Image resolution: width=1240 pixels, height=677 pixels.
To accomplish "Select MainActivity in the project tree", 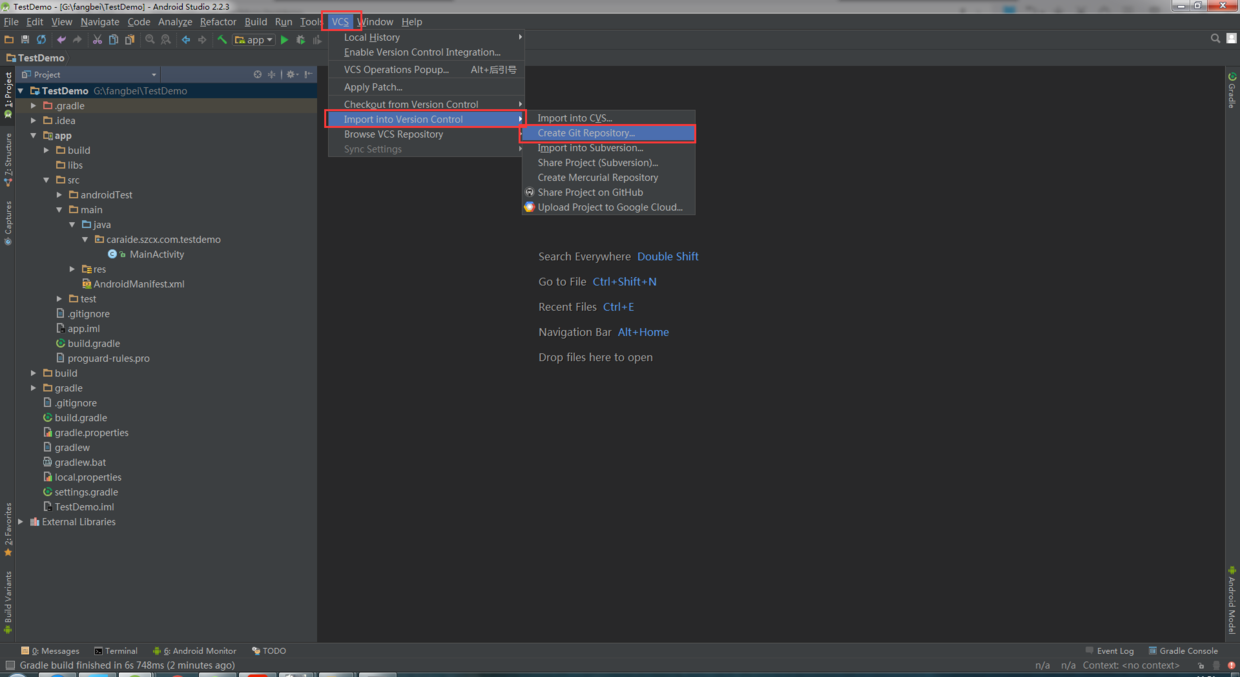I will pos(146,254).
